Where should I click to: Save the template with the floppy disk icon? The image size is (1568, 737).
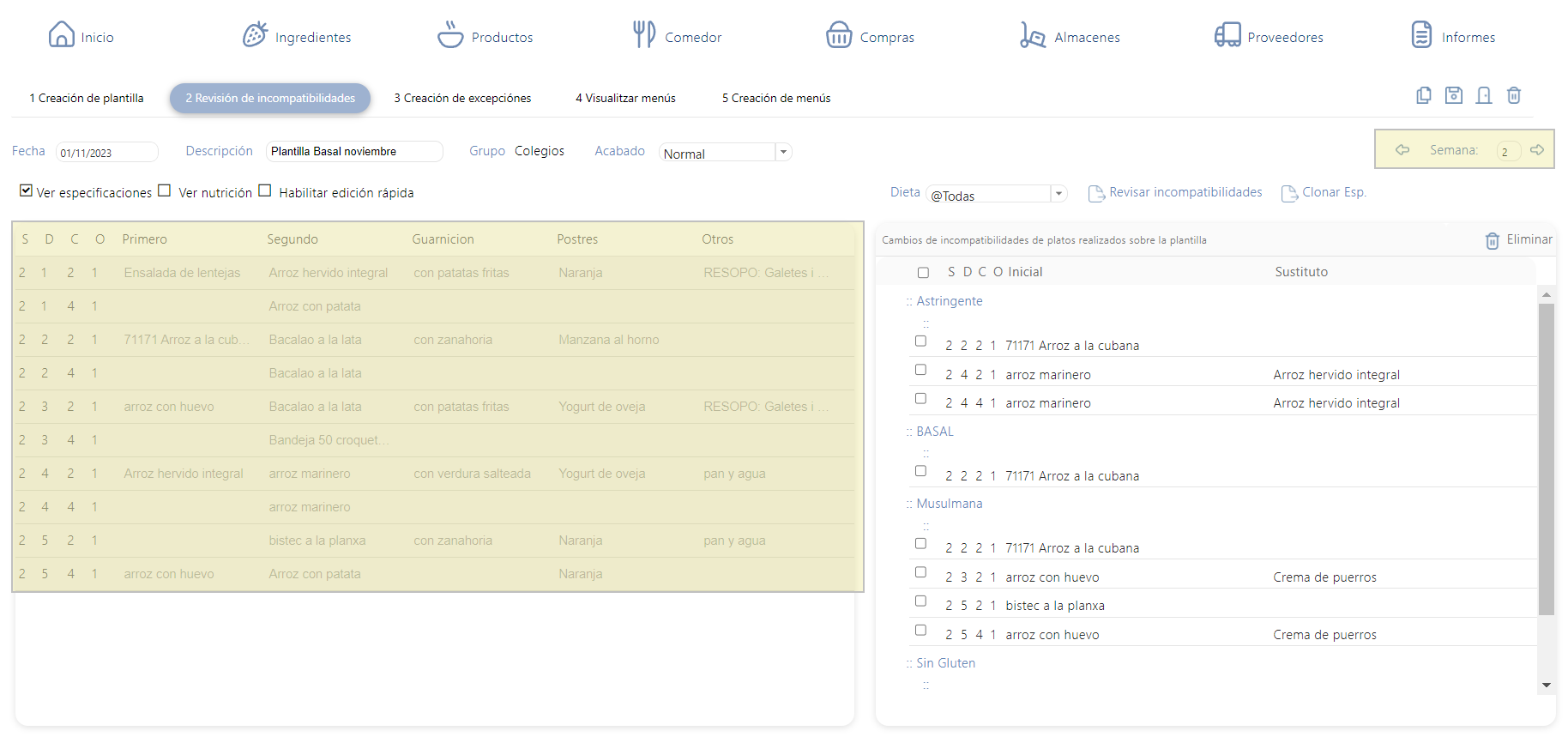click(1453, 95)
